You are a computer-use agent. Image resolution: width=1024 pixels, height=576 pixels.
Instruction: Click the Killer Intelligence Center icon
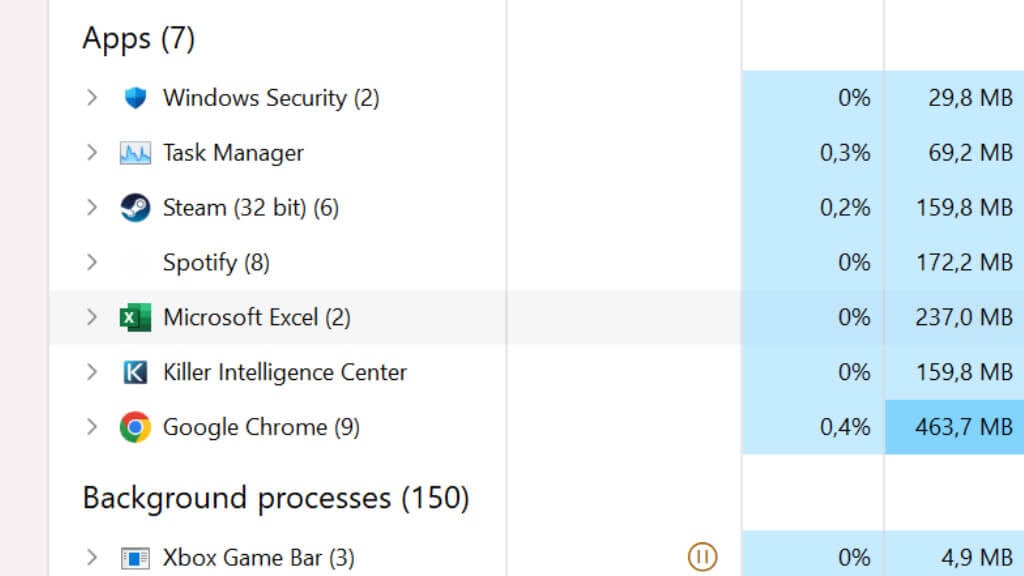135,373
